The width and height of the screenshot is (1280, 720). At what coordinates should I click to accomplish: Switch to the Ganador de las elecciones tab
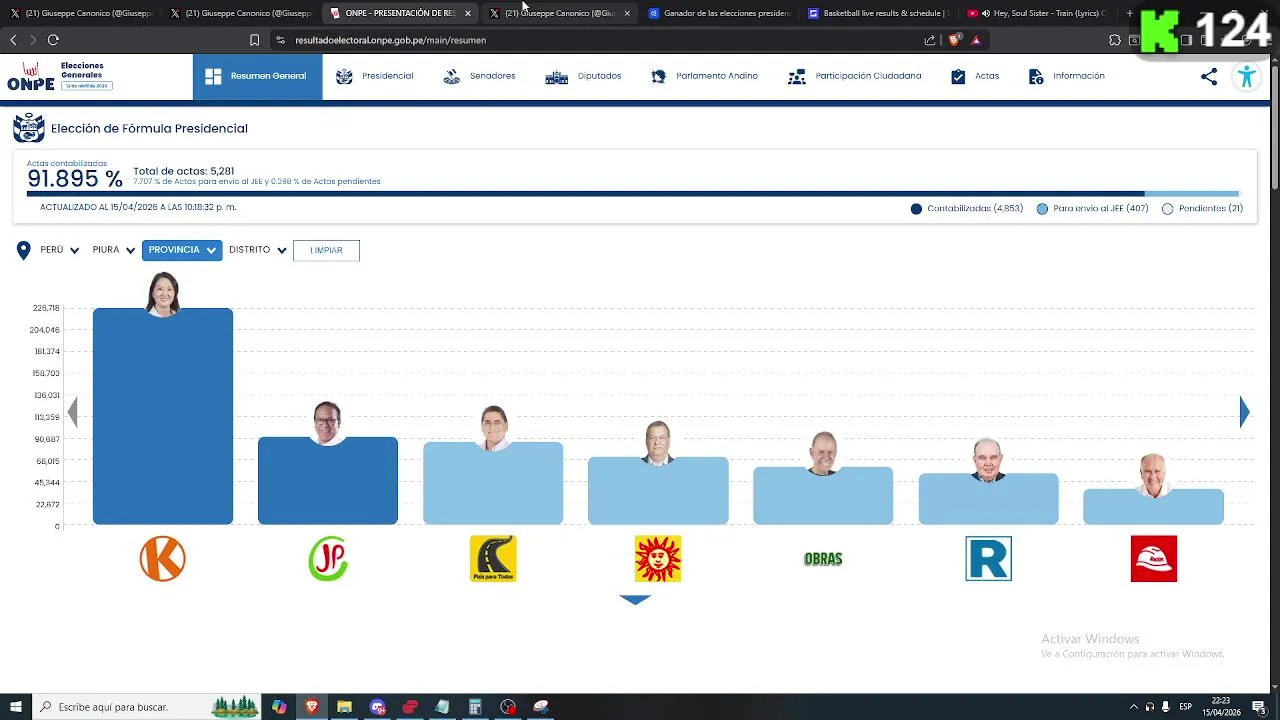click(720, 13)
